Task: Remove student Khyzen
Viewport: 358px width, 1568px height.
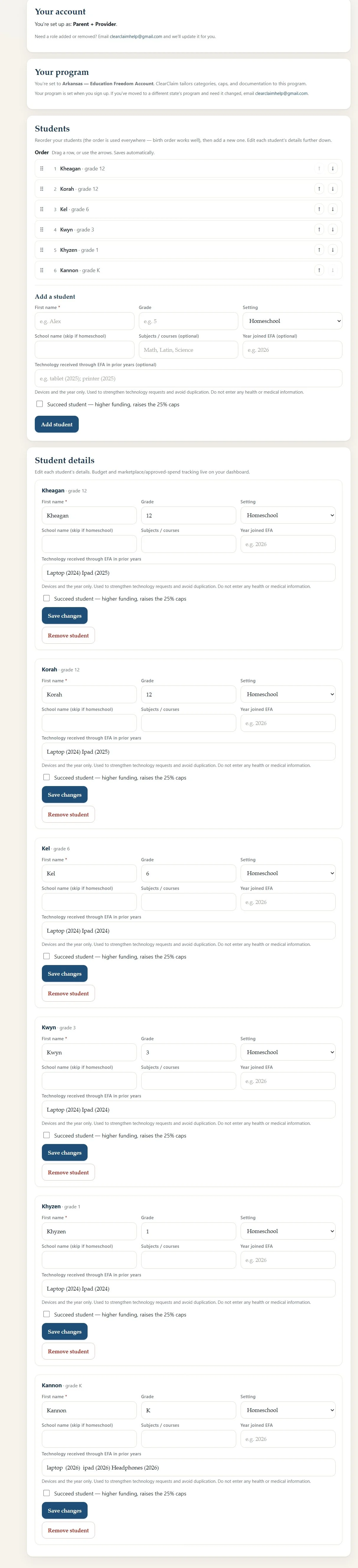Action: pyautogui.click(x=68, y=1351)
